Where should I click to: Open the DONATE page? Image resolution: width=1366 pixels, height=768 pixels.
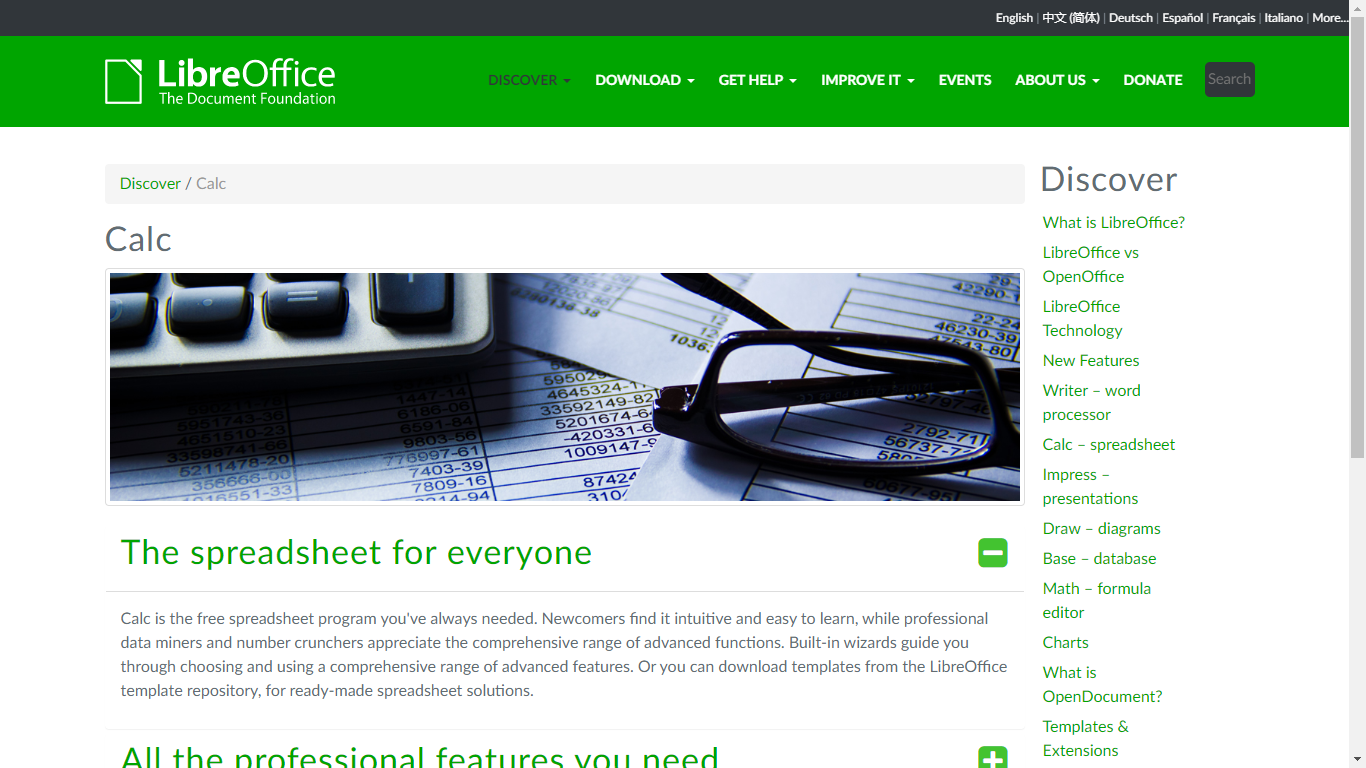coord(1153,80)
